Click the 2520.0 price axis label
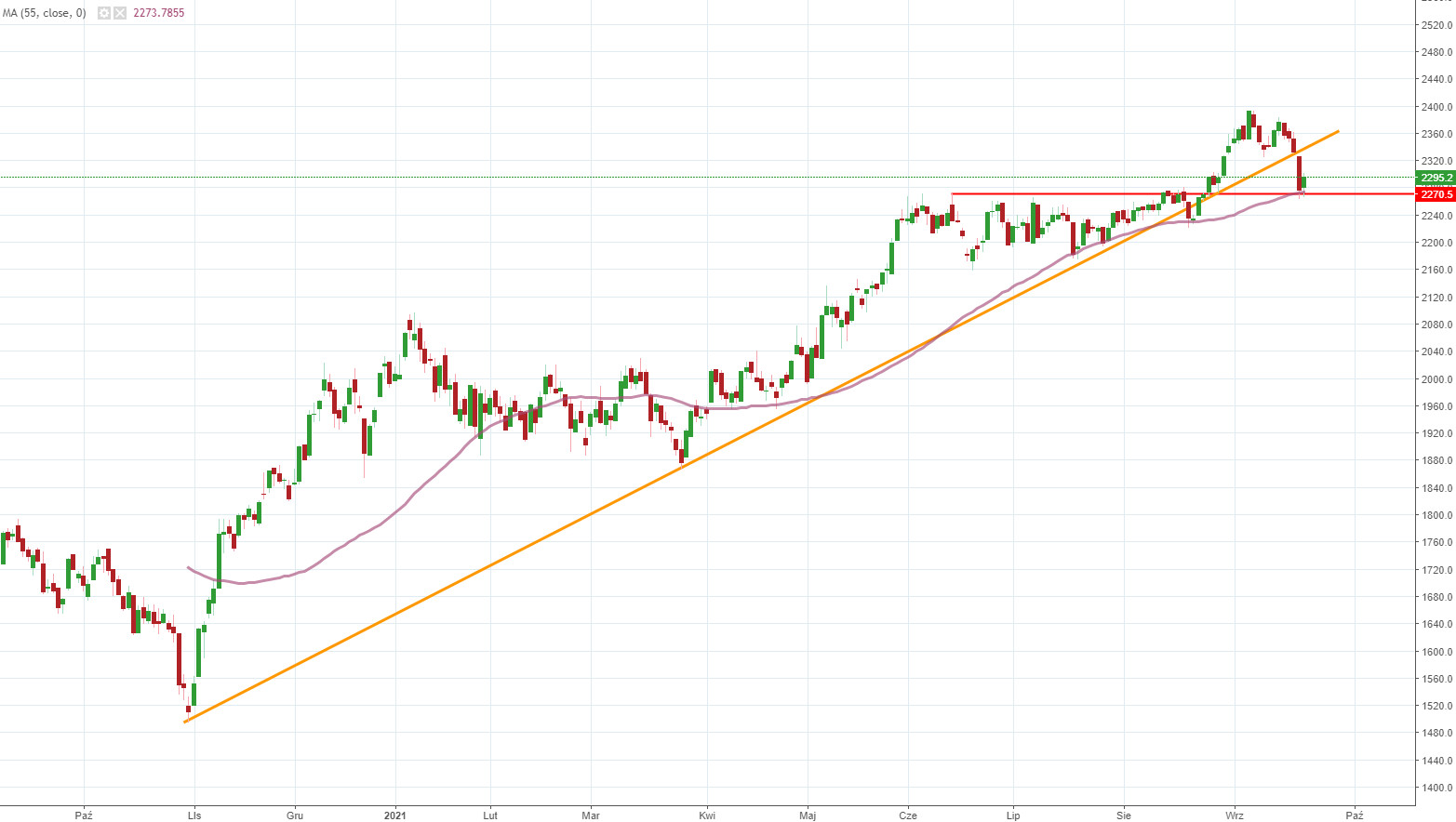 [x=1436, y=25]
